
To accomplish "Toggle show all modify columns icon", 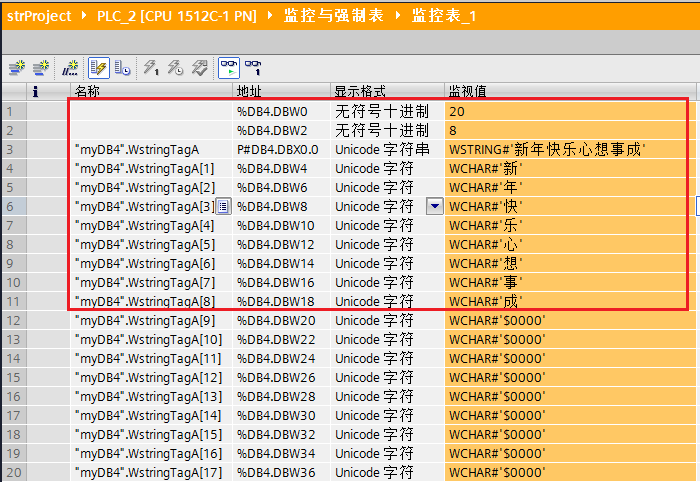I will [99, 68].
